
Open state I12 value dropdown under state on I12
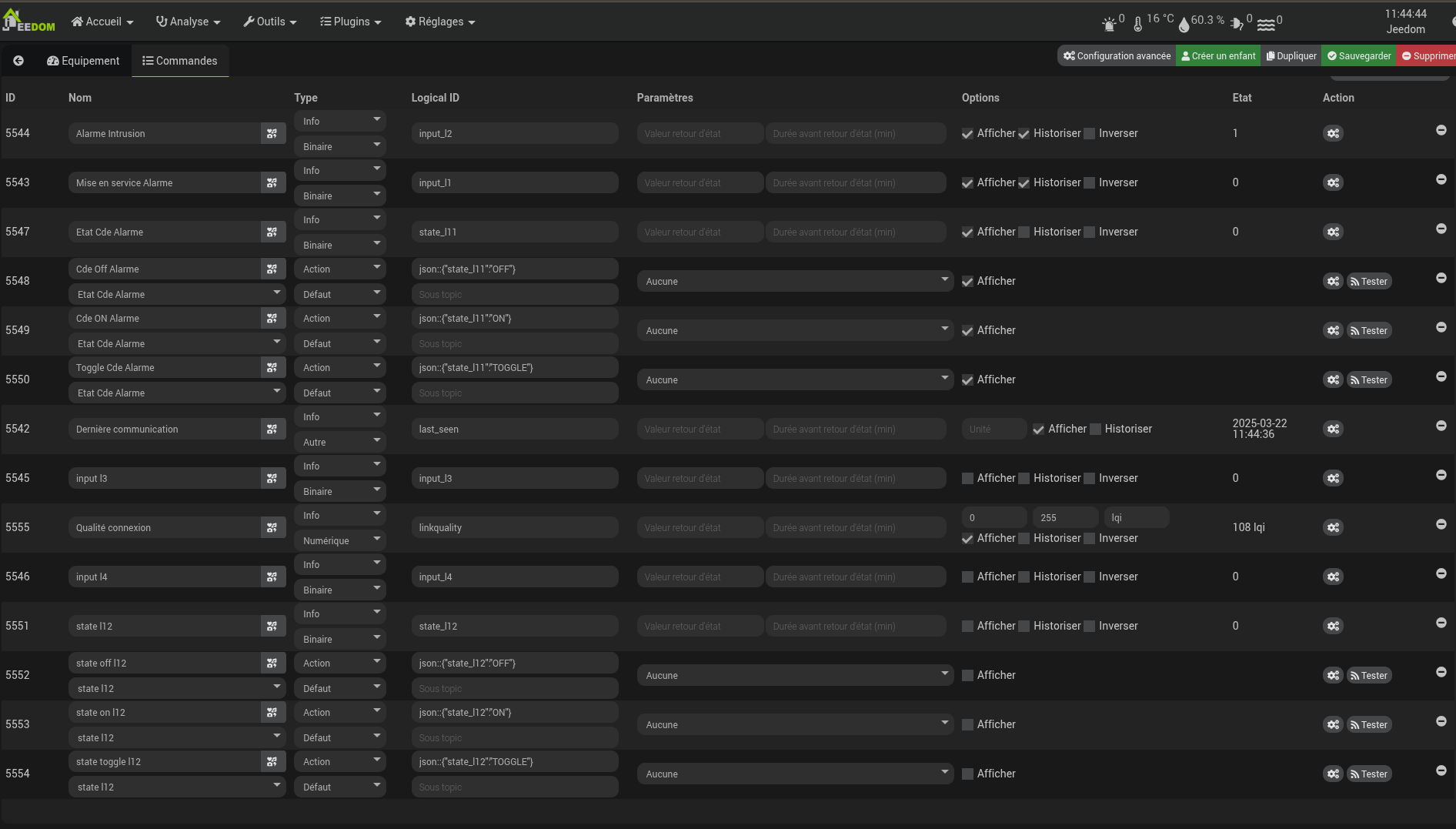pyautogui.click(x=177, y=737)
